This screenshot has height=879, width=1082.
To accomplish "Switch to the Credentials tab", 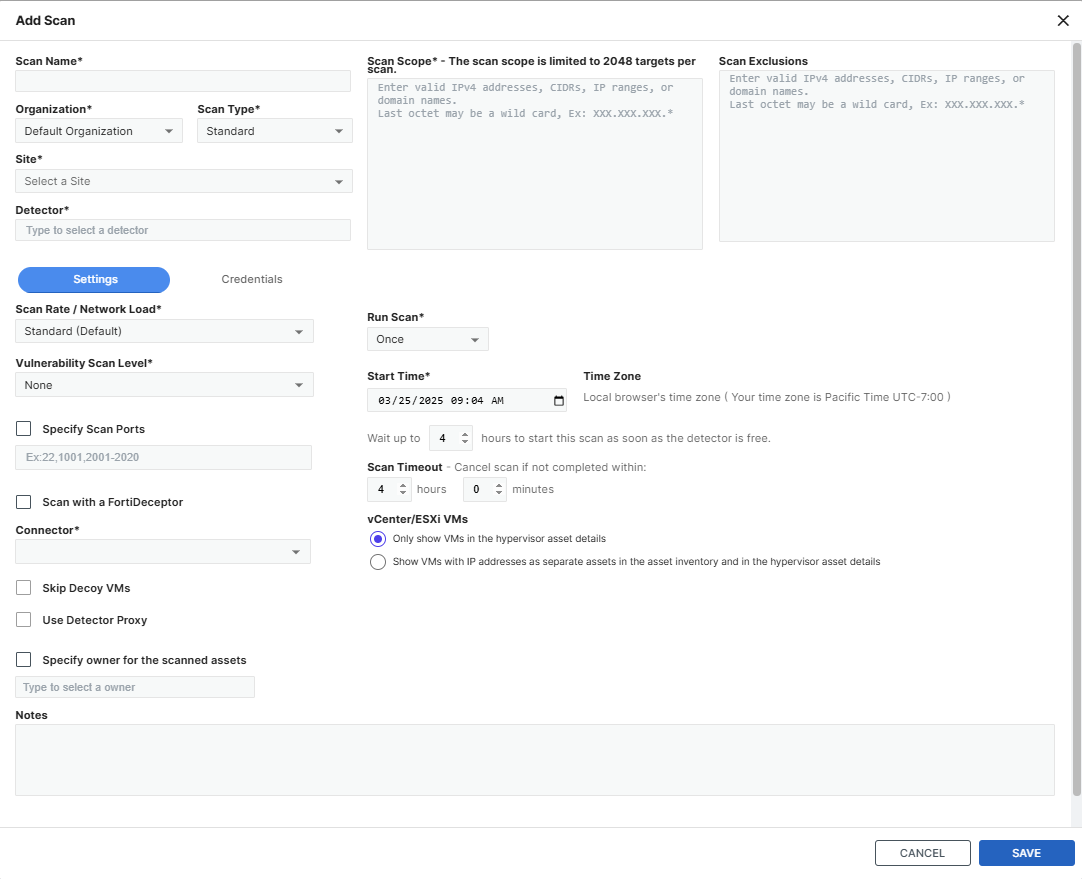I will (252, 280).
